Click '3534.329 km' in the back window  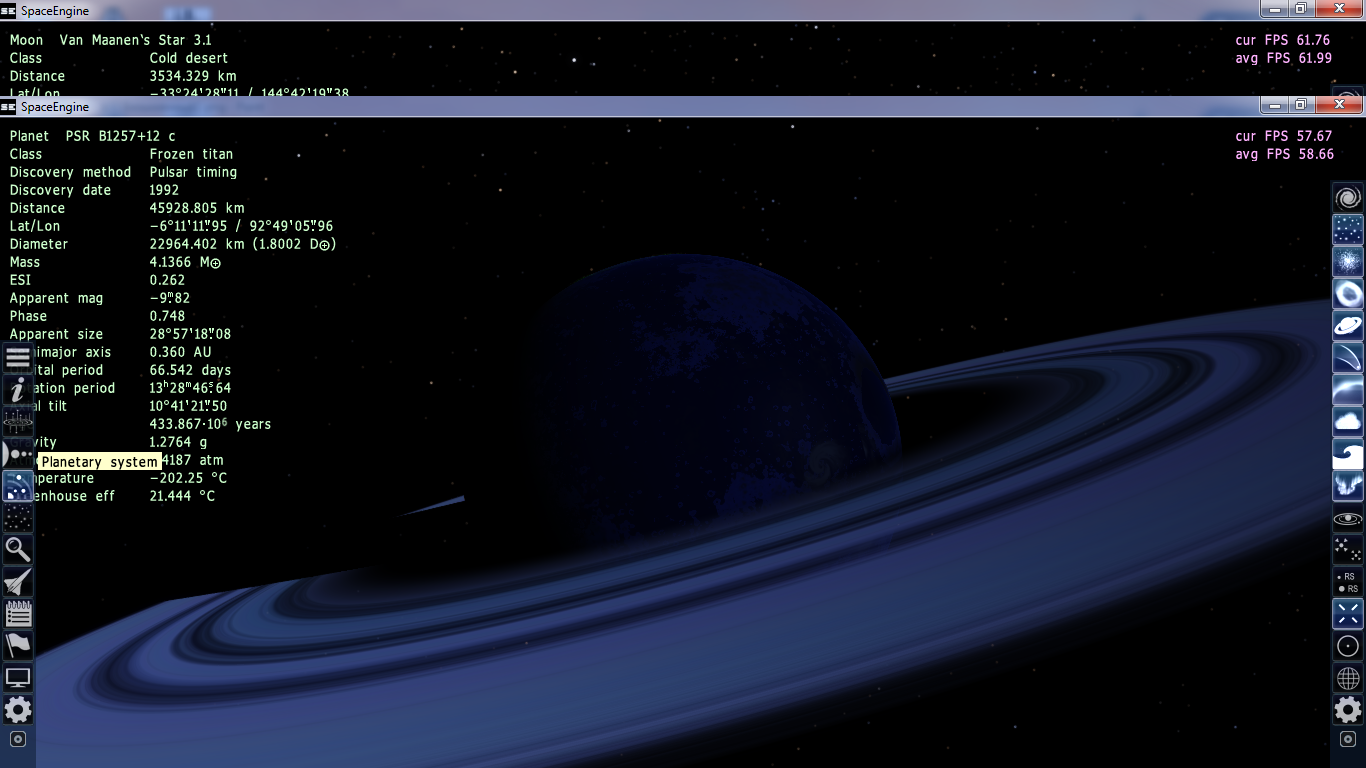[x=193, y=76]
